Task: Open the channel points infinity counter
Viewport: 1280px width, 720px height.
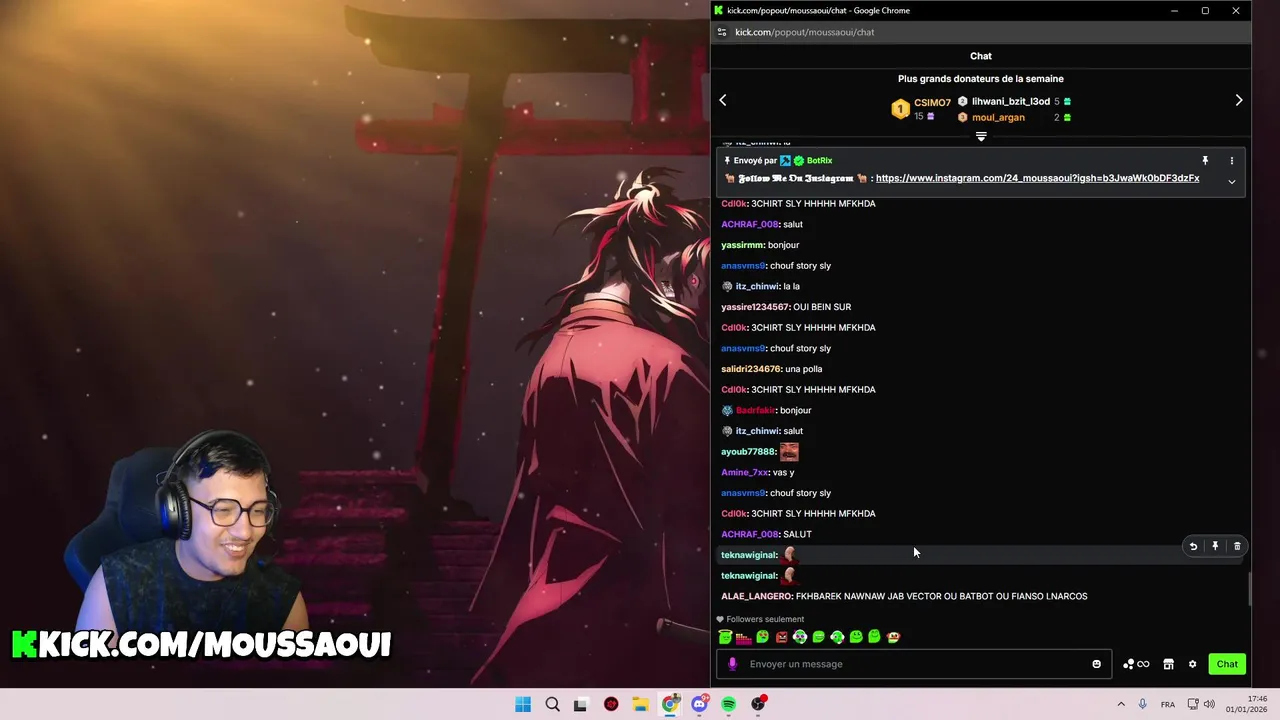Action: (1136, 664)
